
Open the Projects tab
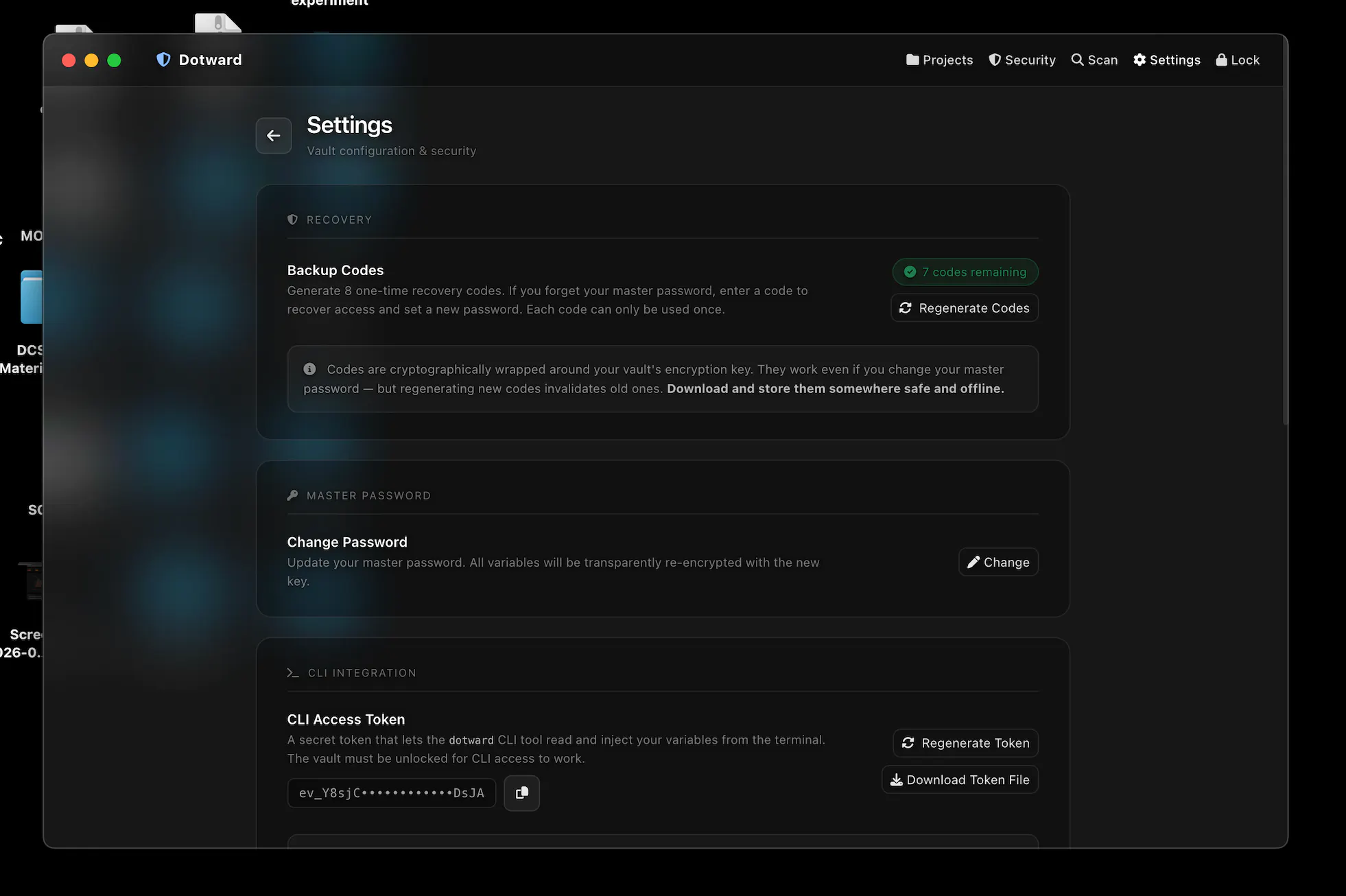939,60
